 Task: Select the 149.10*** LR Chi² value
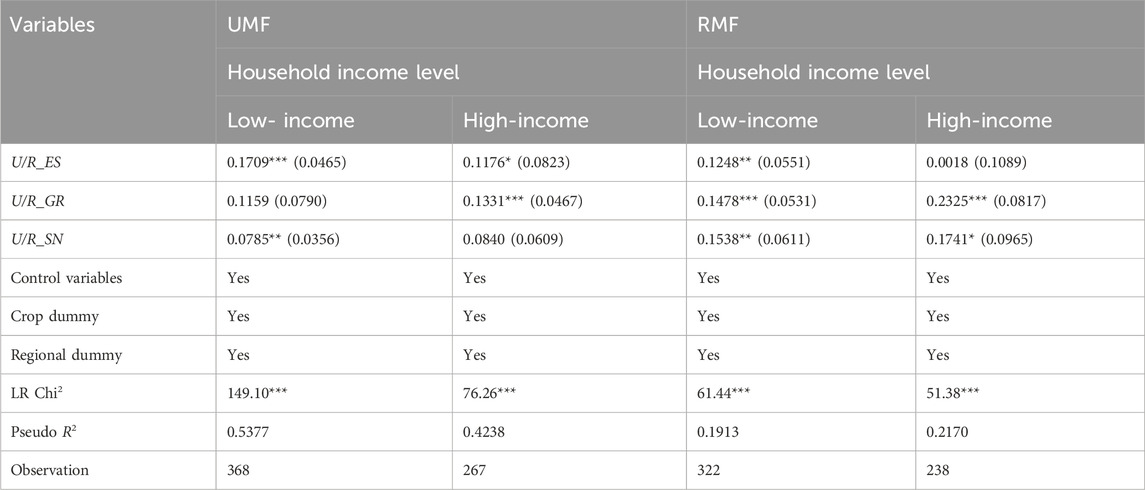tap(263, 394)
